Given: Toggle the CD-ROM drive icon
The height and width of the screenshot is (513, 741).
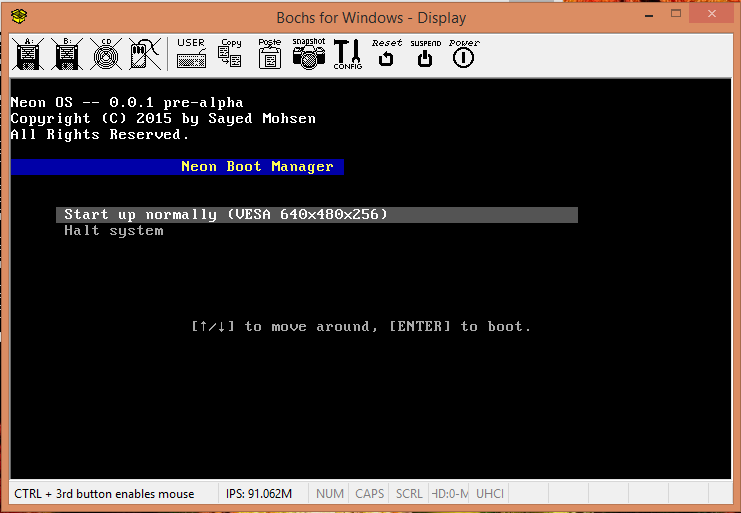Looking at the screenshot, I should (x=106, y=54).
